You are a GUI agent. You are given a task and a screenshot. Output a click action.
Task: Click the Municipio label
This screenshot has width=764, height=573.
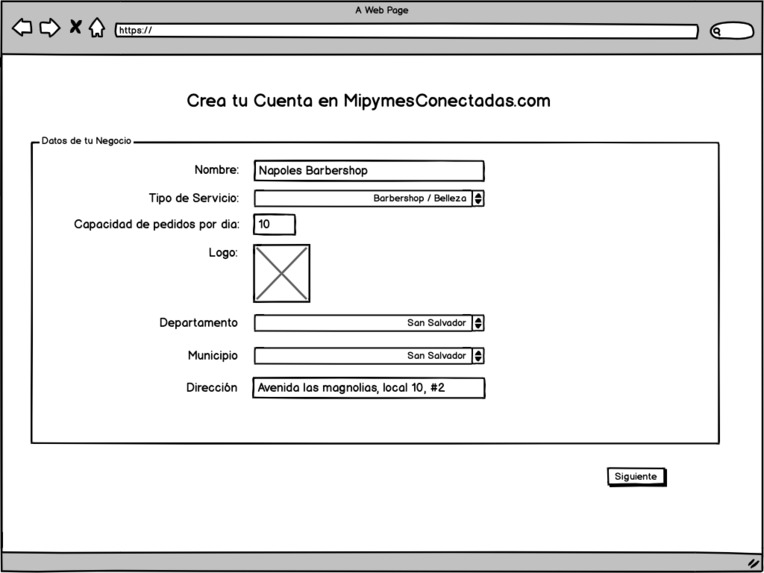(213, 356)
